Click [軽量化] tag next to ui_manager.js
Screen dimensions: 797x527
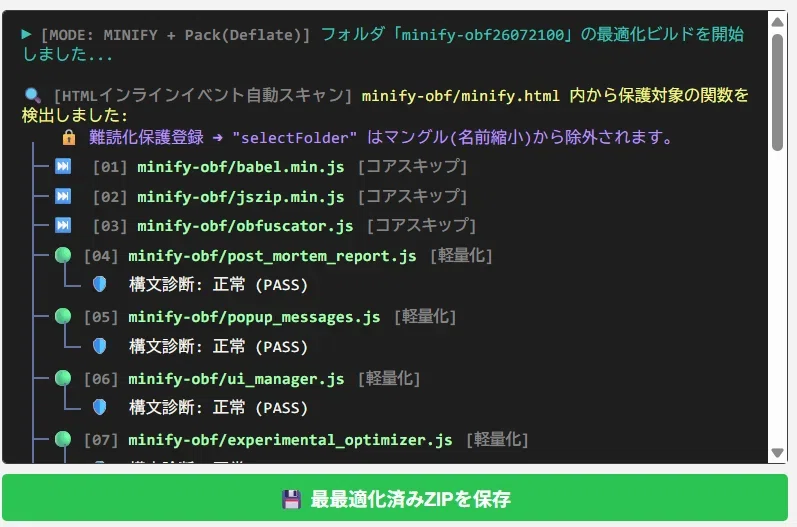389,379
